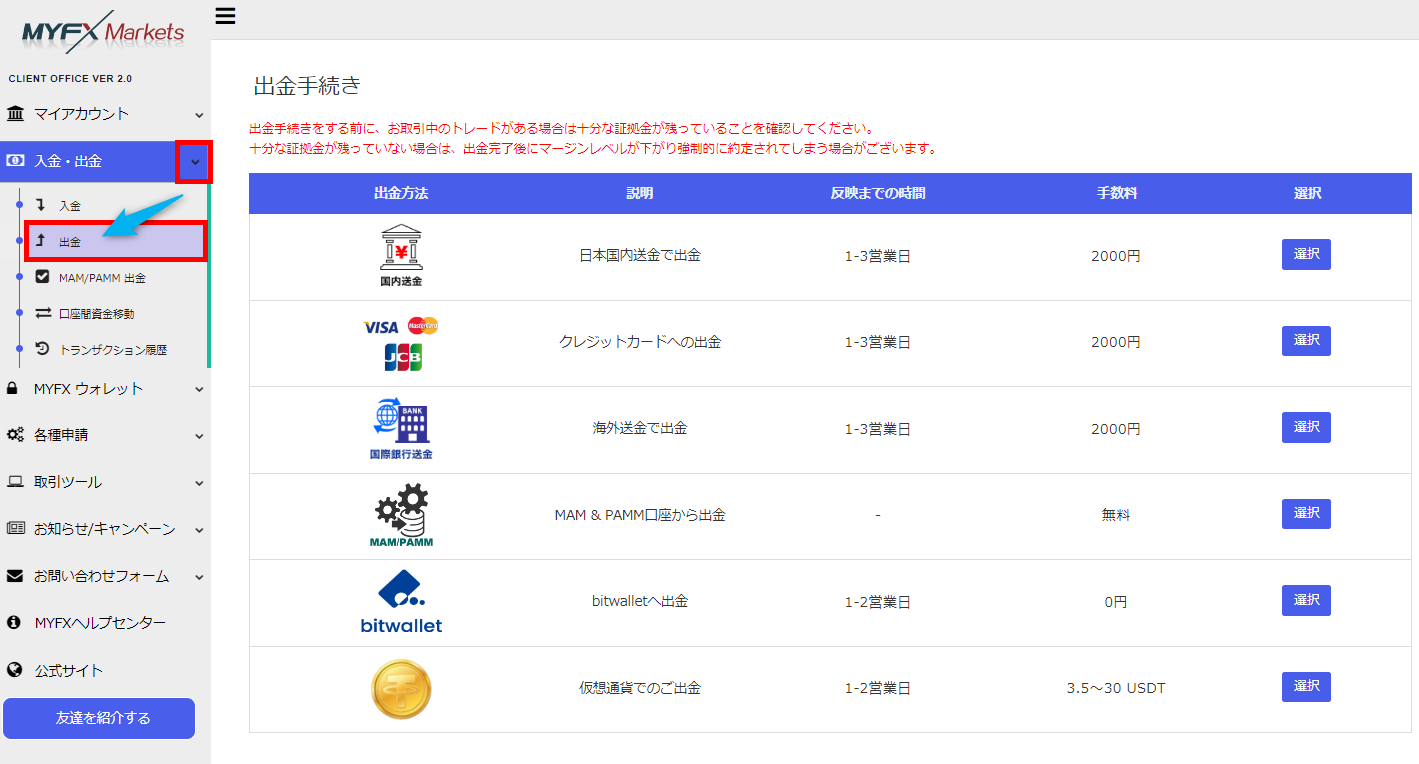Click the 手数料 column header

[x=1116, y=193]
